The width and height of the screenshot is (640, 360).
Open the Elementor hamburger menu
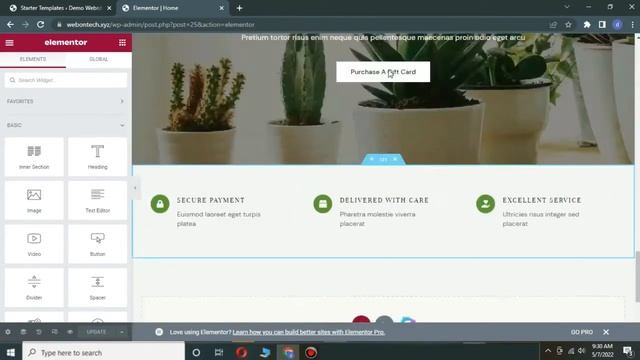(x=9, y=42)
